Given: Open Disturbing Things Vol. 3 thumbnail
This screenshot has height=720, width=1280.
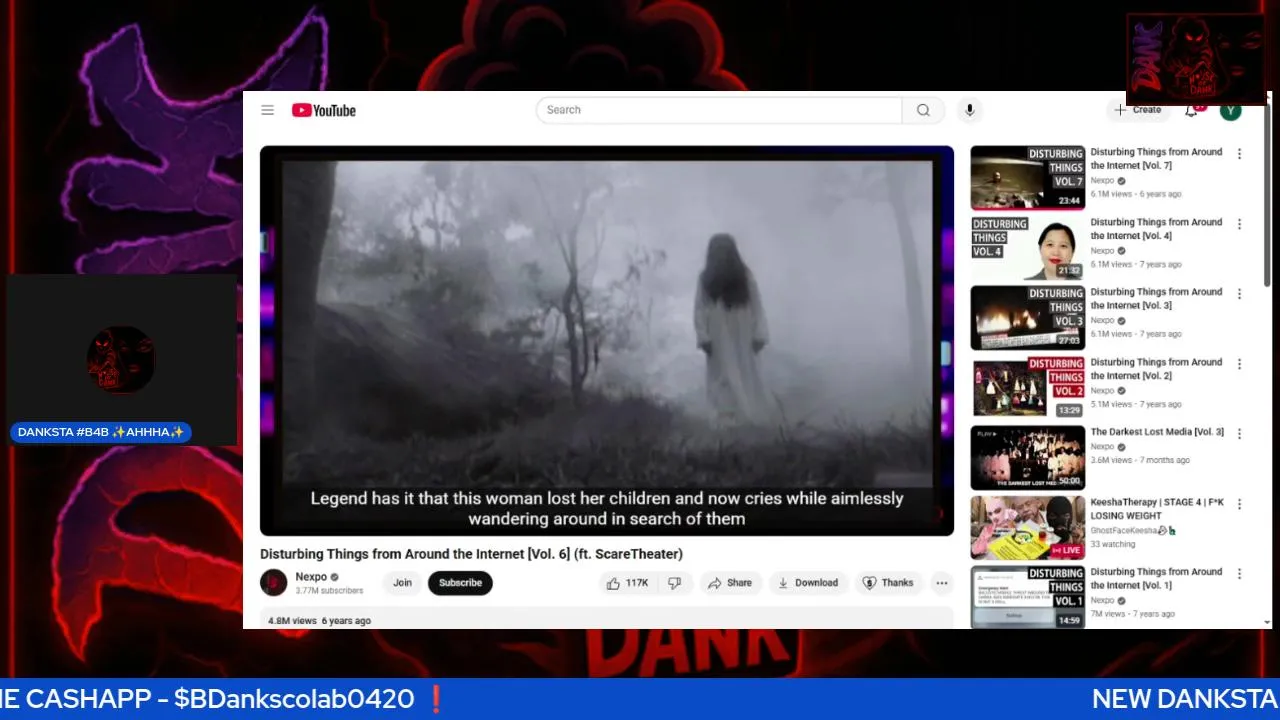Looking at the screenshot, I should [1028, 318].
